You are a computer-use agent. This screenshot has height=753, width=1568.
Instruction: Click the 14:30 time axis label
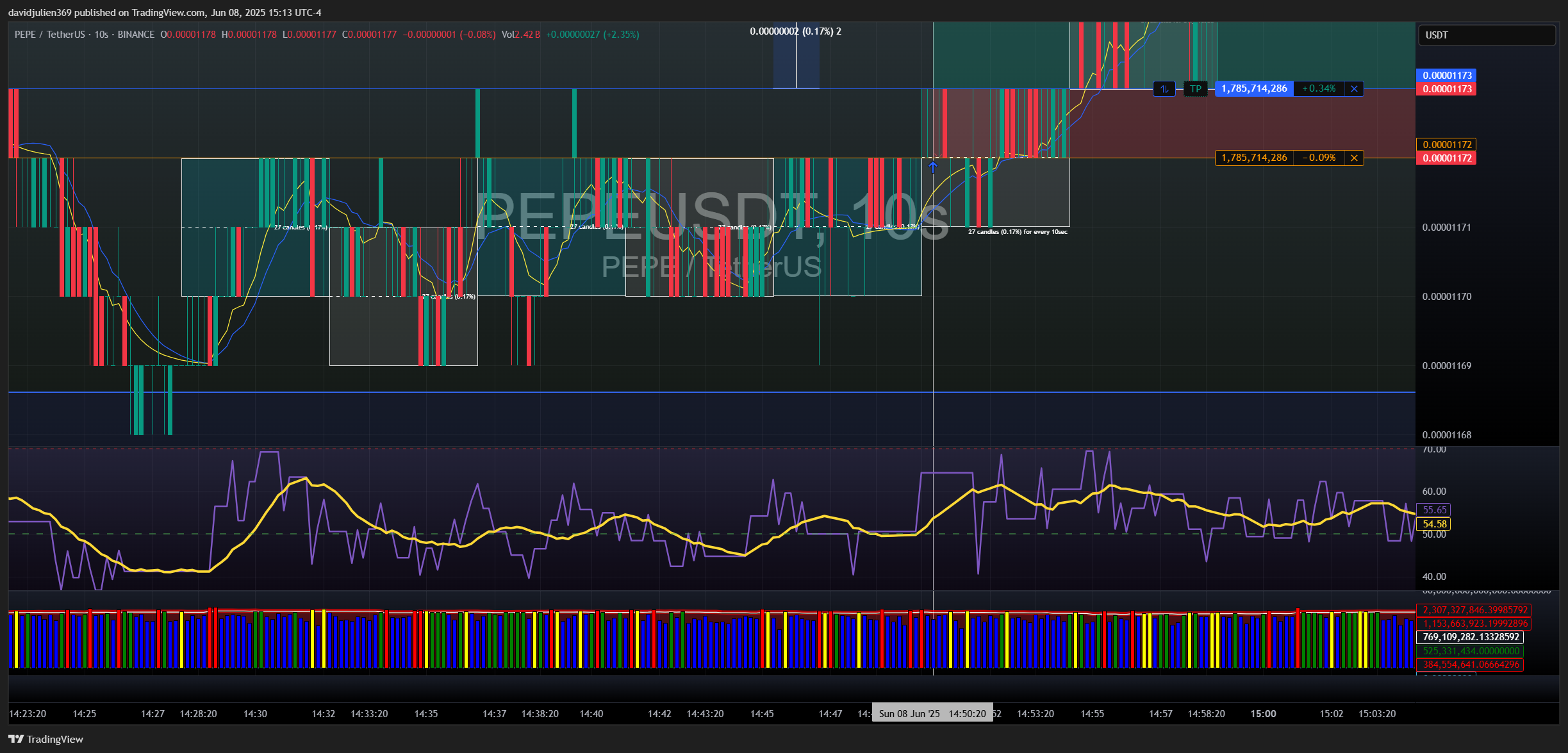(255, 714)
